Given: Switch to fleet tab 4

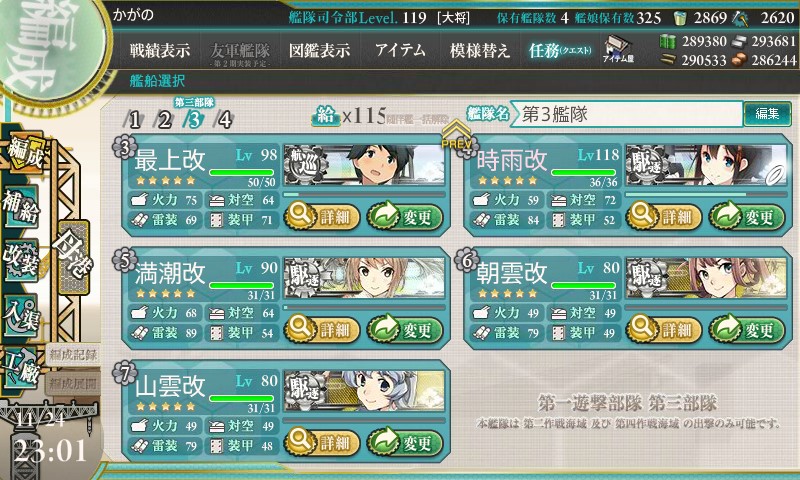Looking at the screenshot, I should [224, 120].
